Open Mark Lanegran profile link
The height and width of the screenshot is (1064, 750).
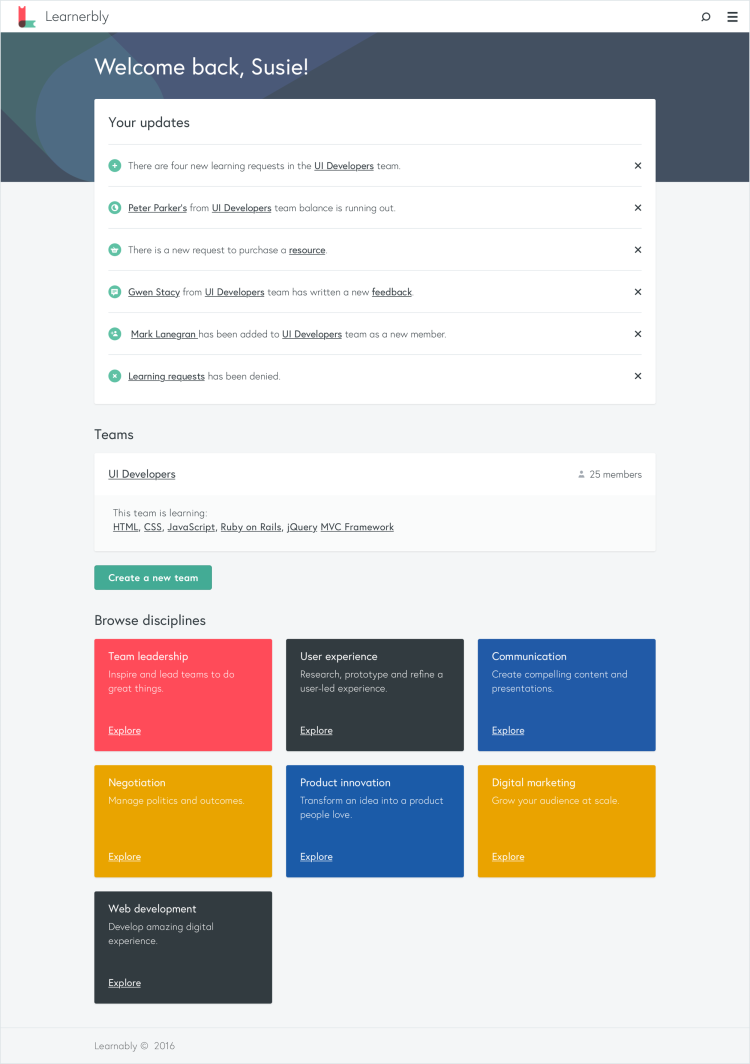[x=163, y=334]
